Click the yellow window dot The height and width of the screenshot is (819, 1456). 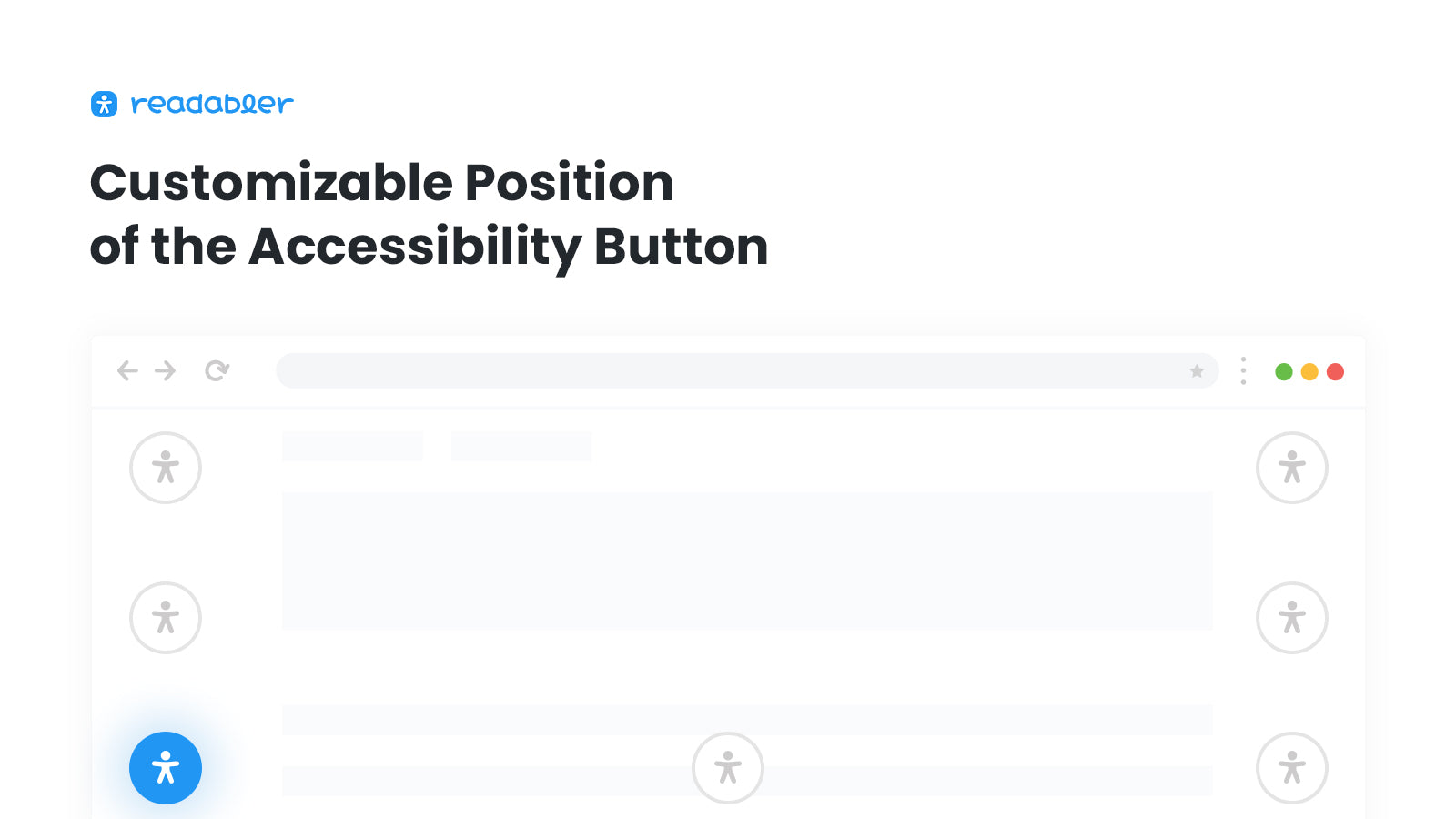tap(1309, 371)
